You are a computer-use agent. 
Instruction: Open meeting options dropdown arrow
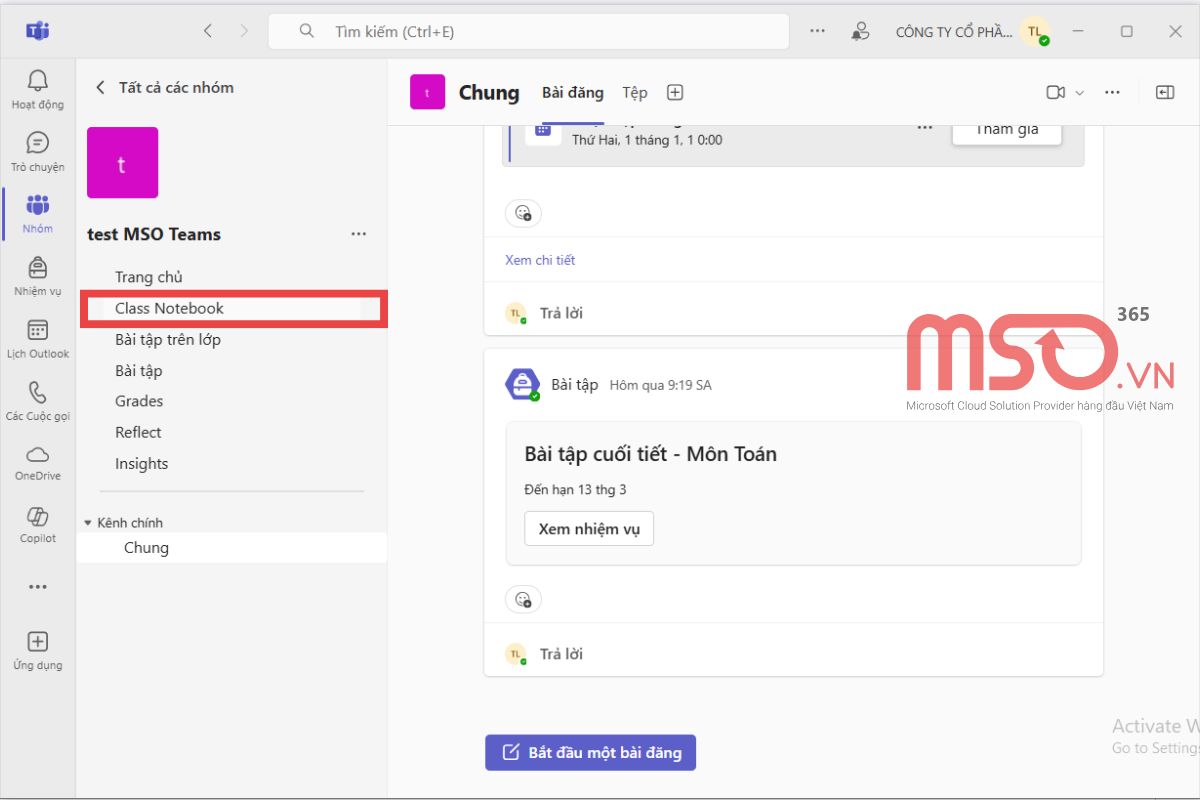pos(1079,92)
